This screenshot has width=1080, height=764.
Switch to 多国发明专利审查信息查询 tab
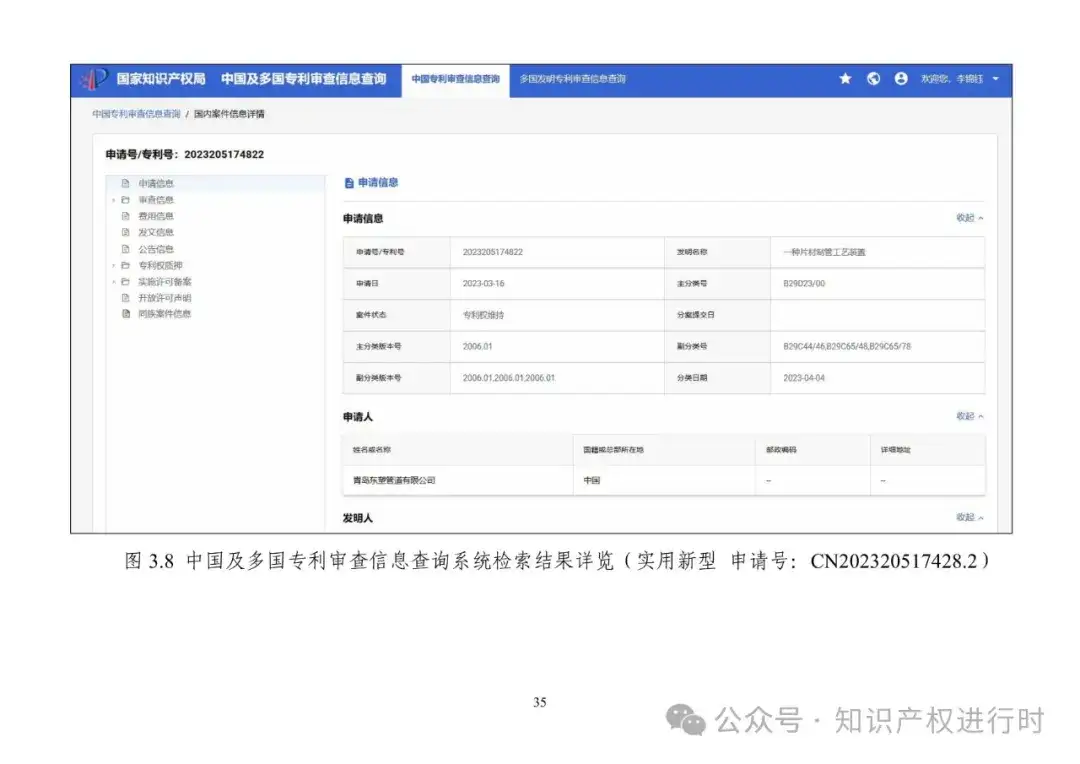(572, 79)
